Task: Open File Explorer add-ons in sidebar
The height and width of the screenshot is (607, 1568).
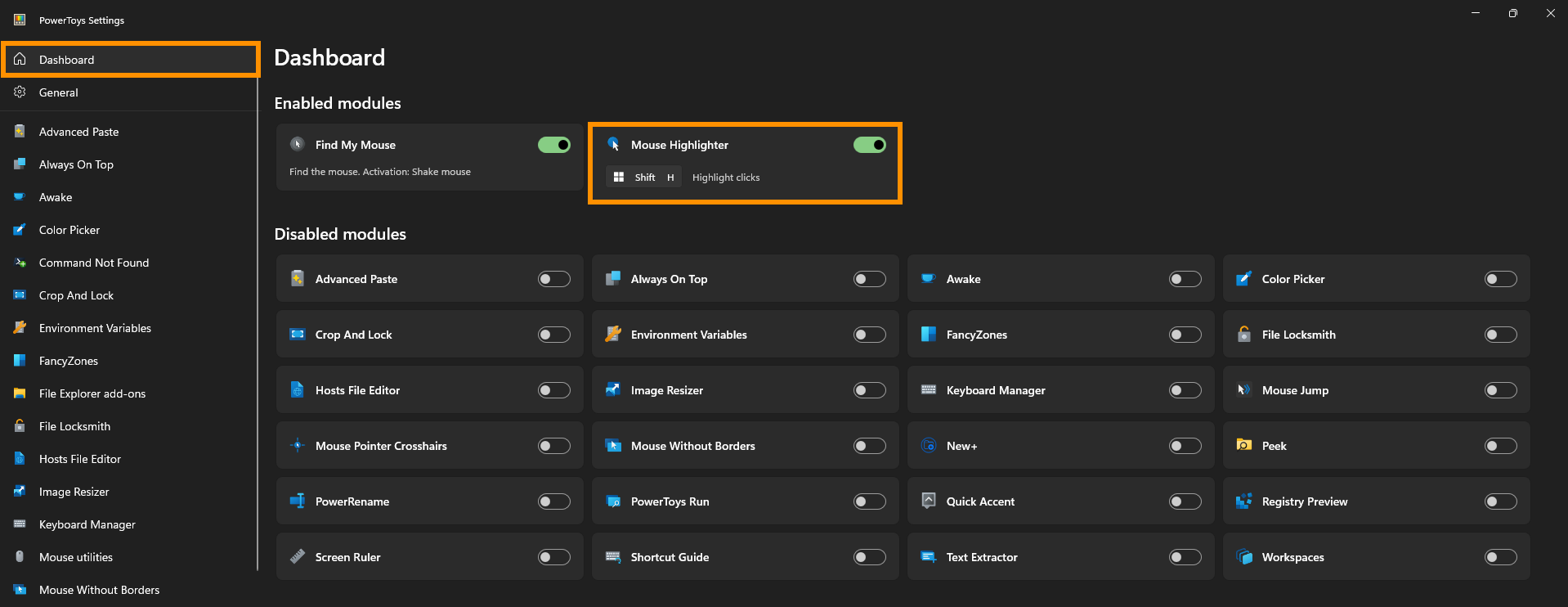Action: pyautogui.click(x=131, y=393)
